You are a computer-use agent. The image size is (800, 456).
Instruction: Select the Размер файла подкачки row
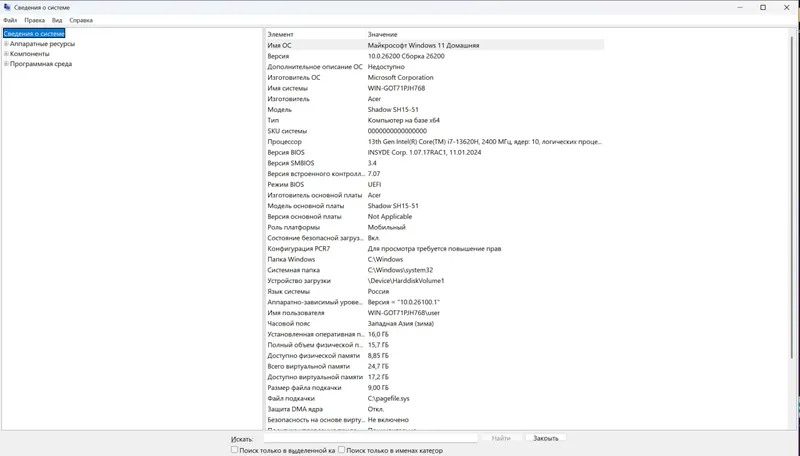tap(435, 388)
